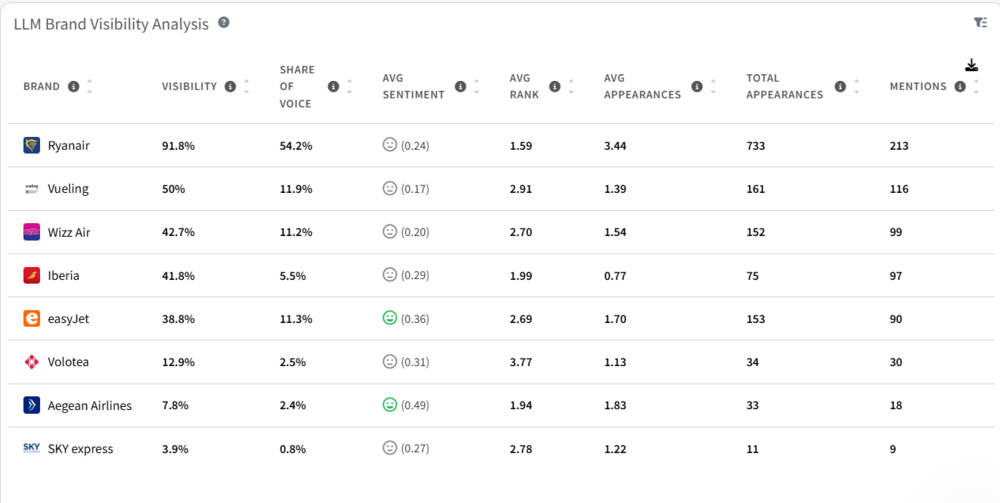Image resolution: width=1000 pixels, height=503 pixels.
Task: Select the easyJet brand name
Action: pos(68,319)
